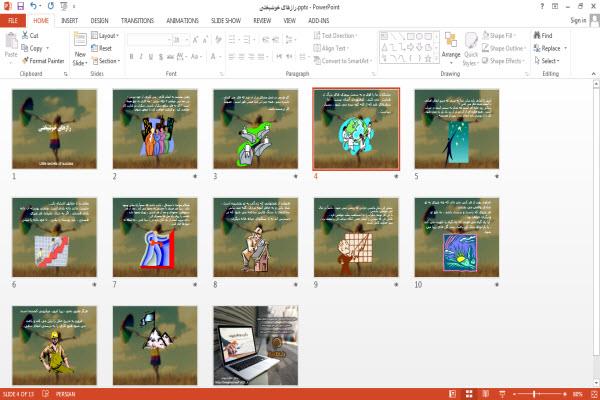Image resolution: width=600 pixels, height=400 pixels.
Task: Toggle text Shadow formatting
Action: [x=160, y=57]
